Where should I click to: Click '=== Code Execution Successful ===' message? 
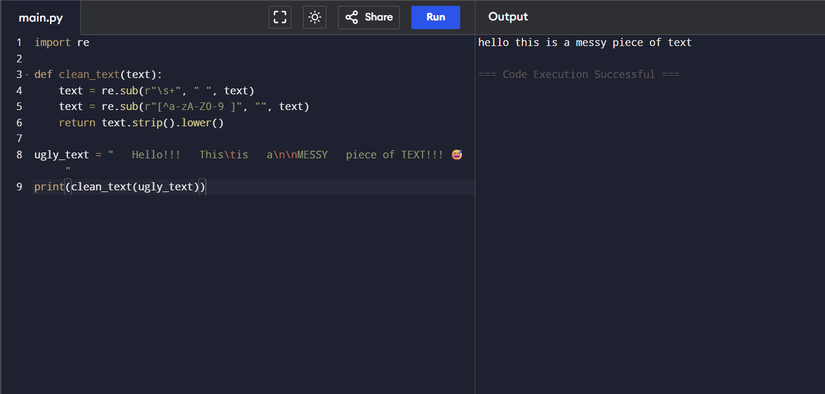coord(579,75)
